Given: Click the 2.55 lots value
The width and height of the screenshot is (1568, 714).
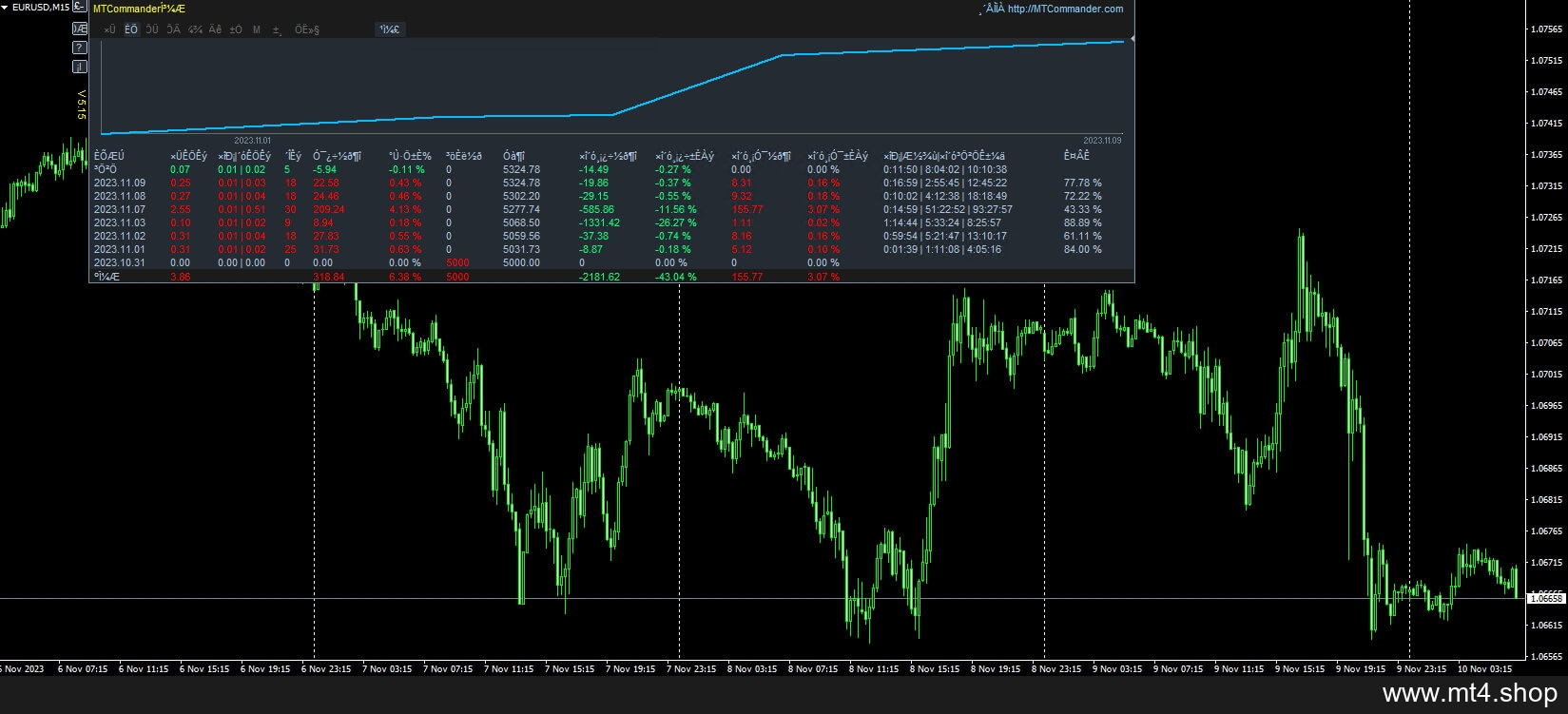Looking at the screenshot, I should (180, 209).
